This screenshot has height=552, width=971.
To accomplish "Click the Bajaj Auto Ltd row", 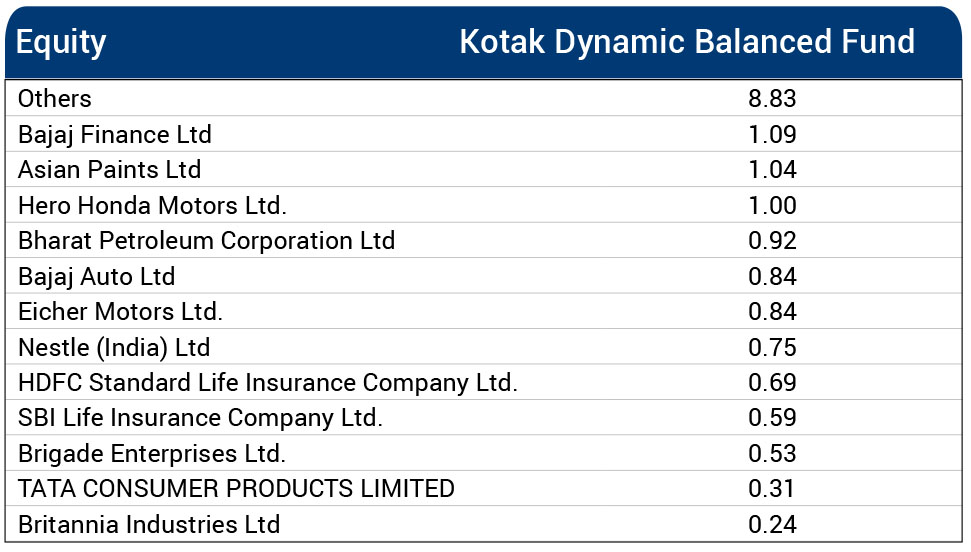I will pyautogui.click(x=97, y=276).
